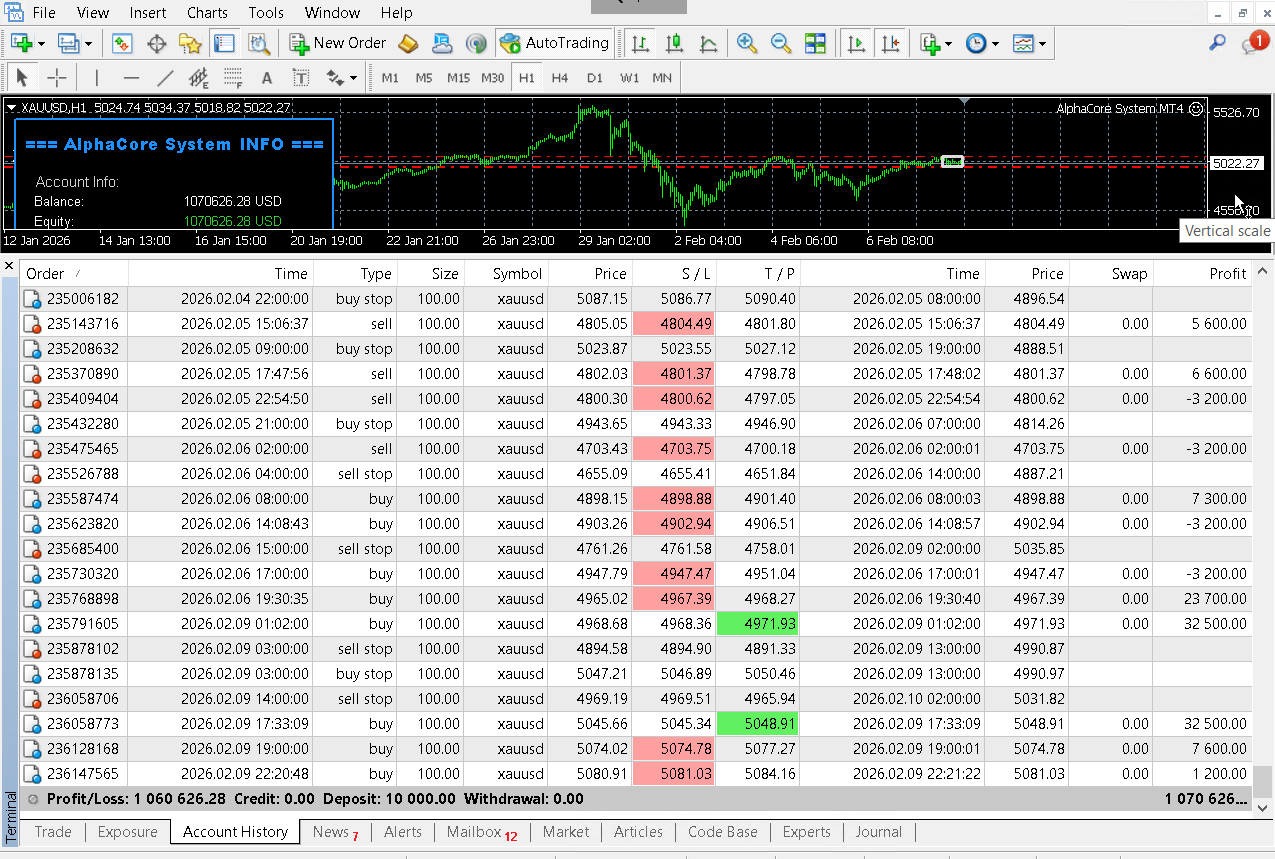Open the Strategy Tester icon
Viewport: 1275px width, 859px height.
(259, 43)
